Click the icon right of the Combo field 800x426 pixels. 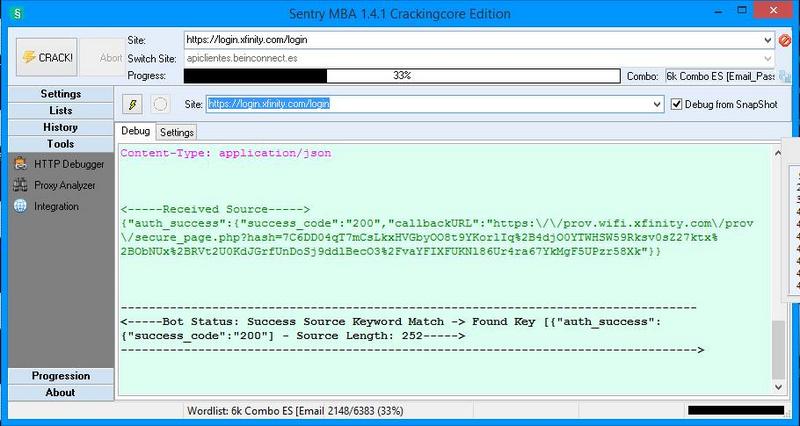click(x=785, y=77)
